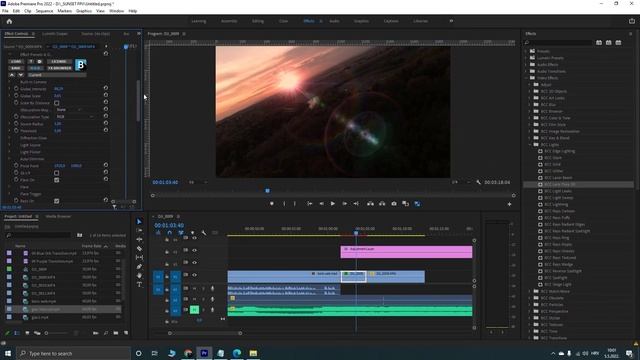Image resolution: width=640 pixels, height=360 pixels.
Task: Expand the Audio Effects folder
Action: [526, 64]
